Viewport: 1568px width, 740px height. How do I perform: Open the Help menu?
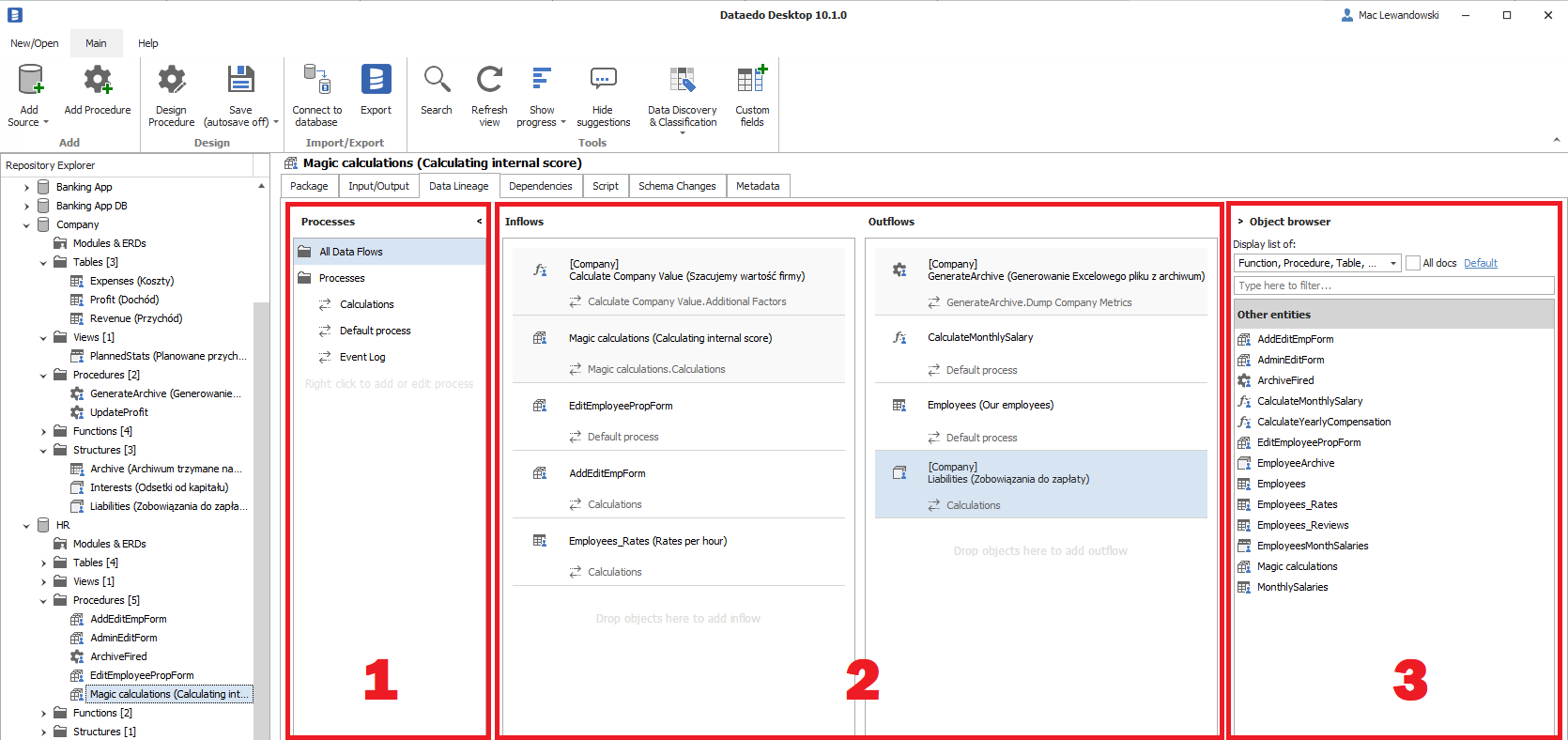pos(147,43)
